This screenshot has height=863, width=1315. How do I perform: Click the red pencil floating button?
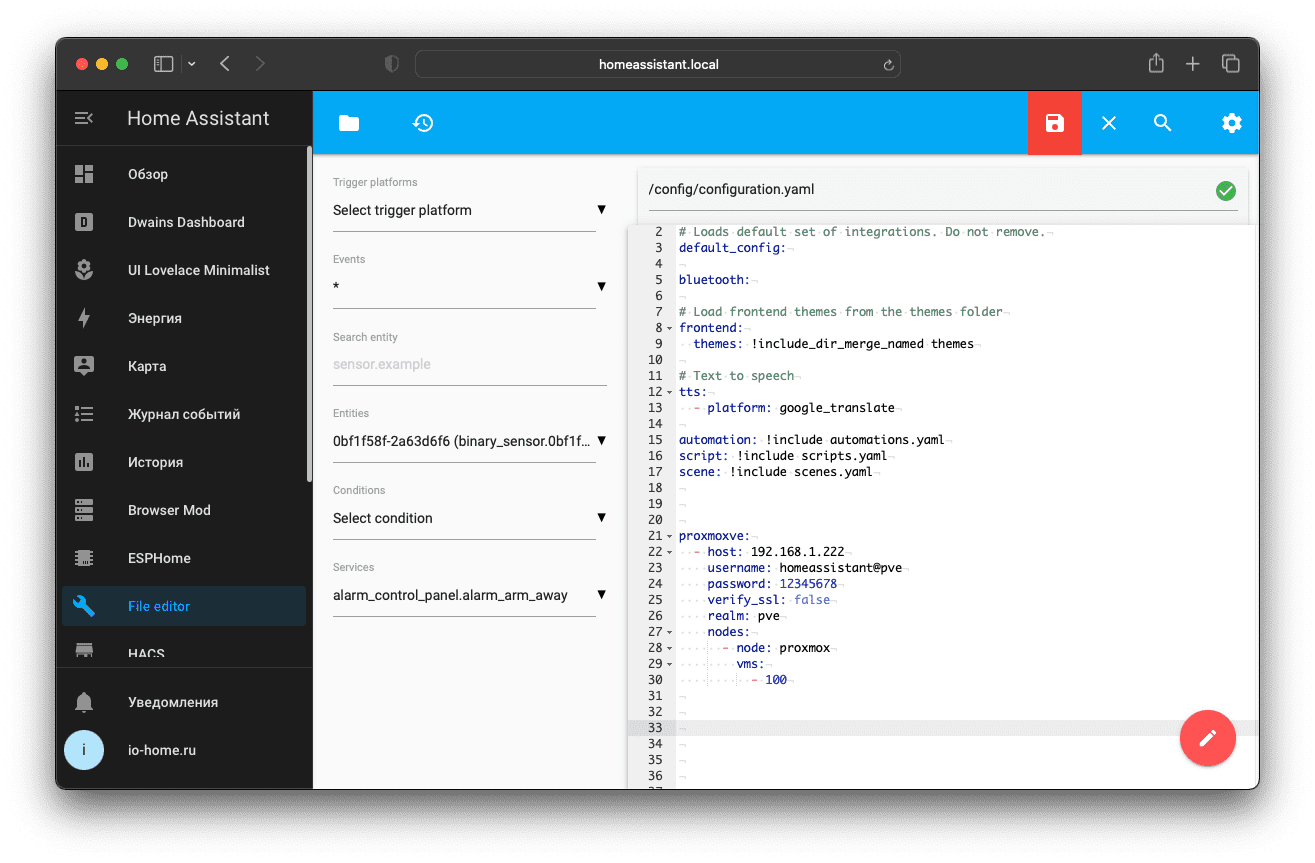click(x=1207, y=738)
